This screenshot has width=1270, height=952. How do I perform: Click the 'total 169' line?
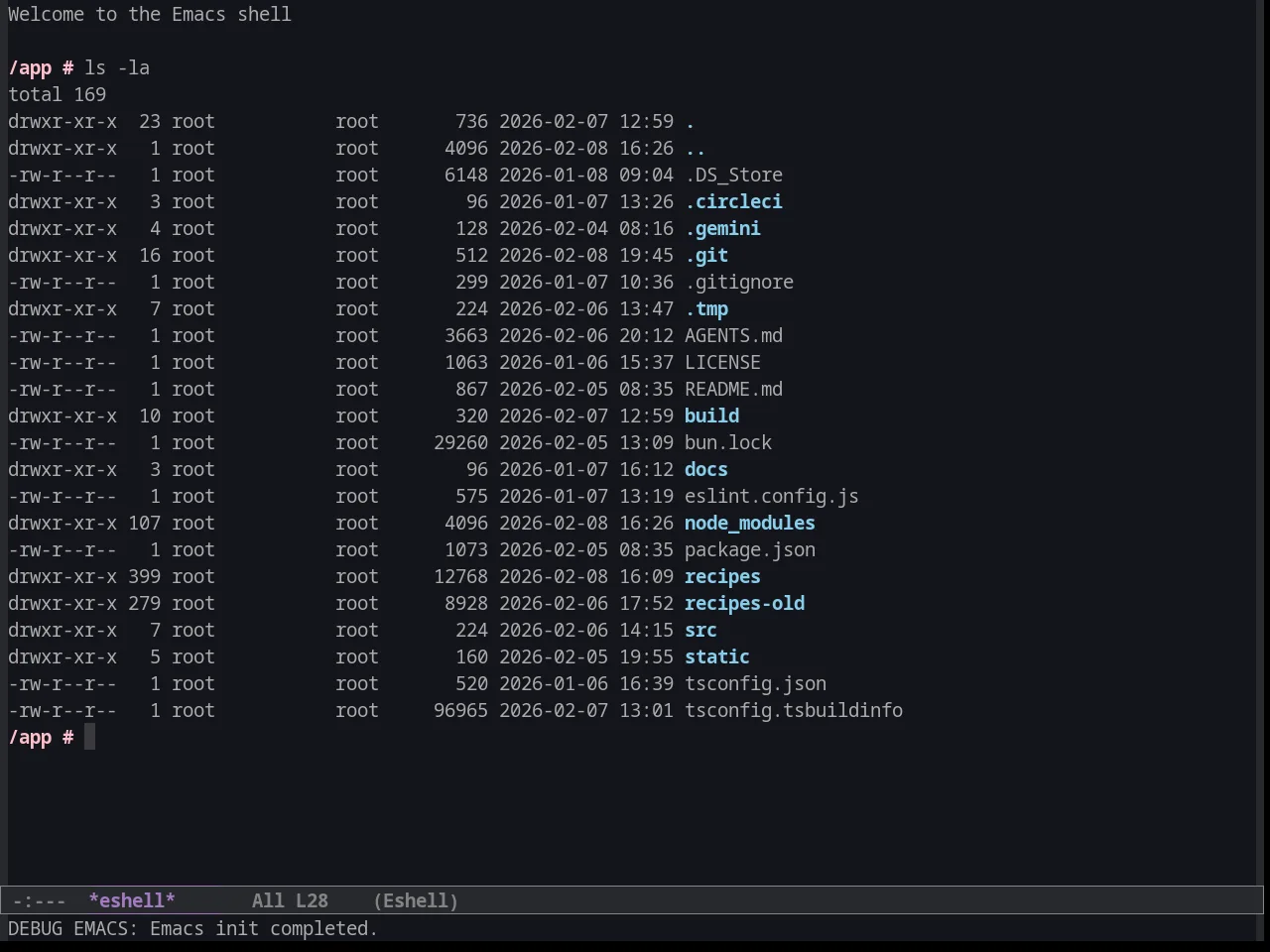(x=57, y=94)
